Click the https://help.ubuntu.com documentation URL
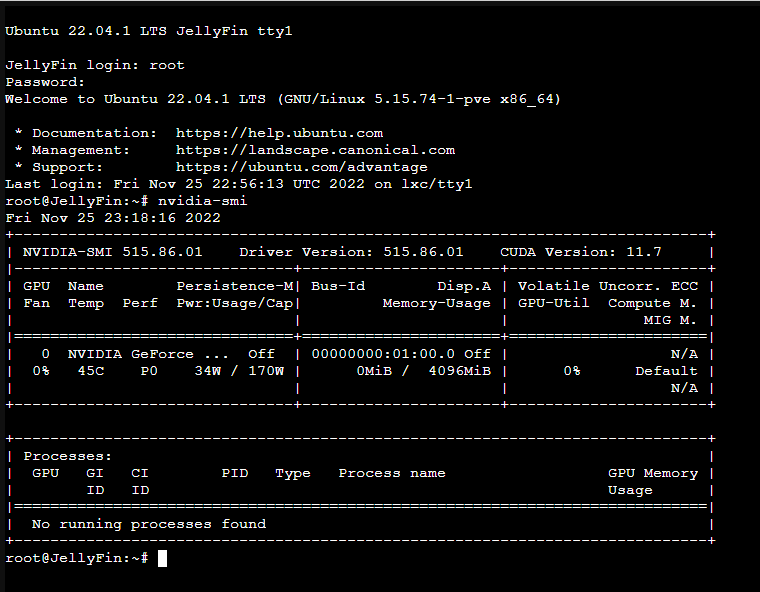The image size is (760, 592). (x=279, y=133)
